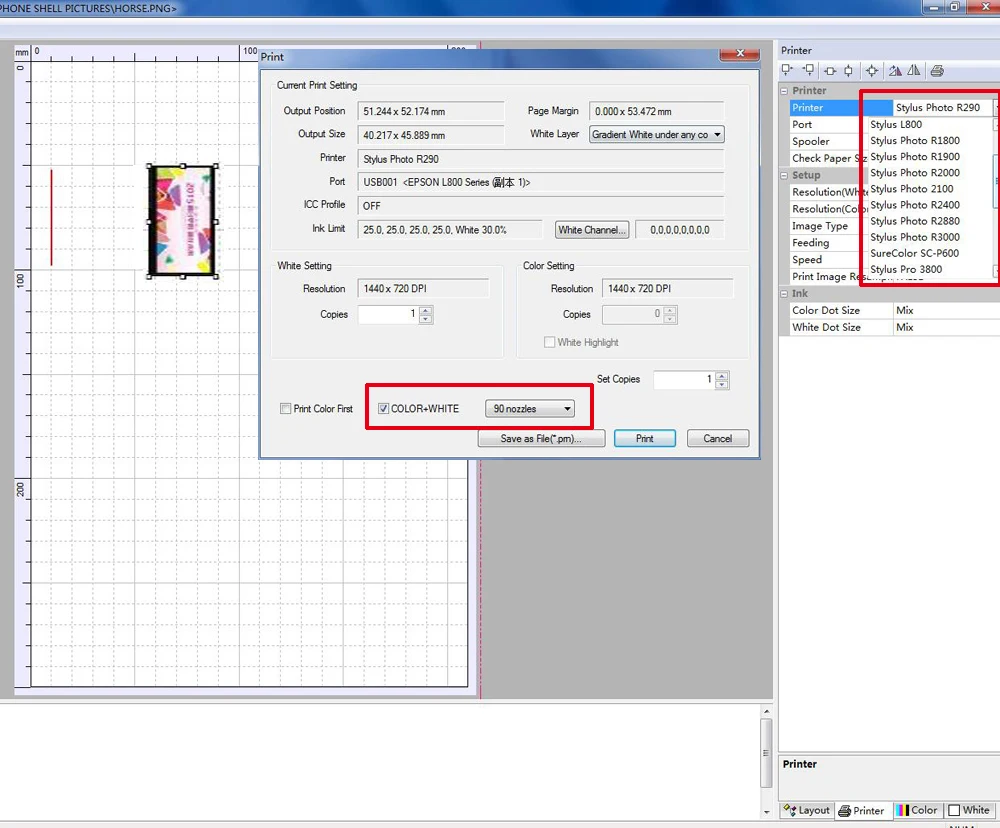The height and width of the screenshot is (828, 1000).
Task: Click the Set Copies input field
Action: pos(683,380)
